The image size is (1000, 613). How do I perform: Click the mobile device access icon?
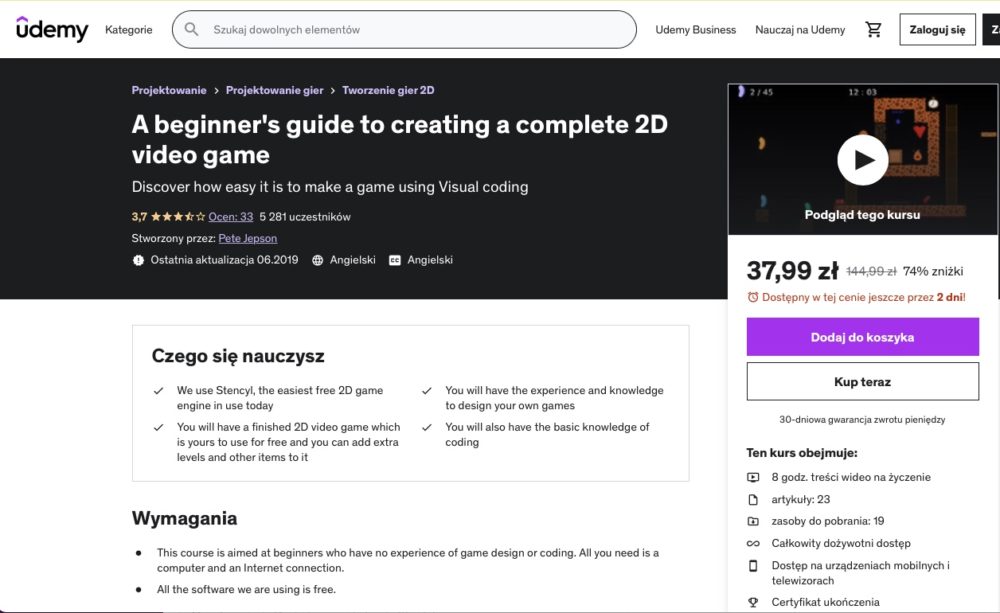coord(753,566)
